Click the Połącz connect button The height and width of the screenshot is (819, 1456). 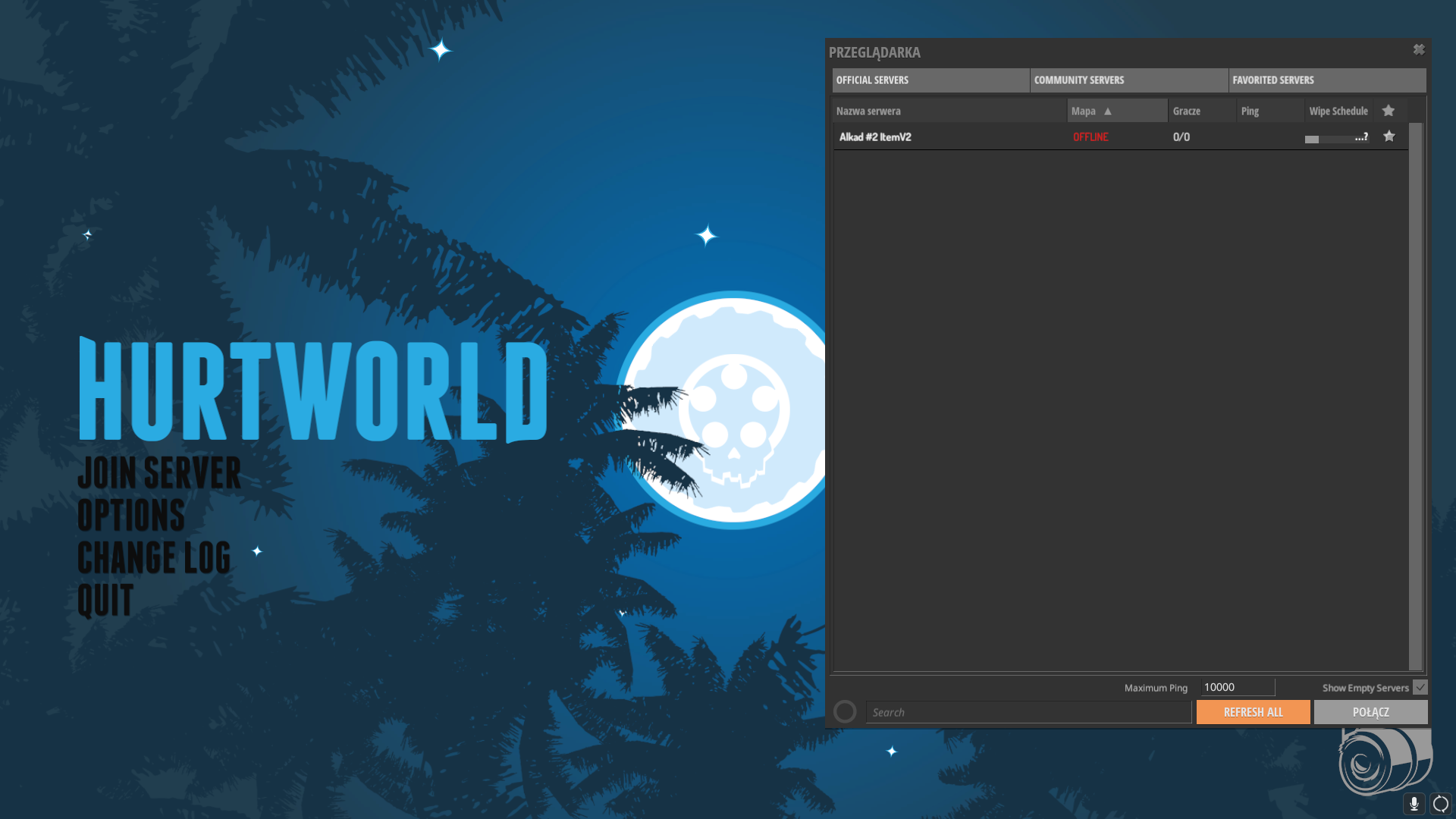point(1371,712)
